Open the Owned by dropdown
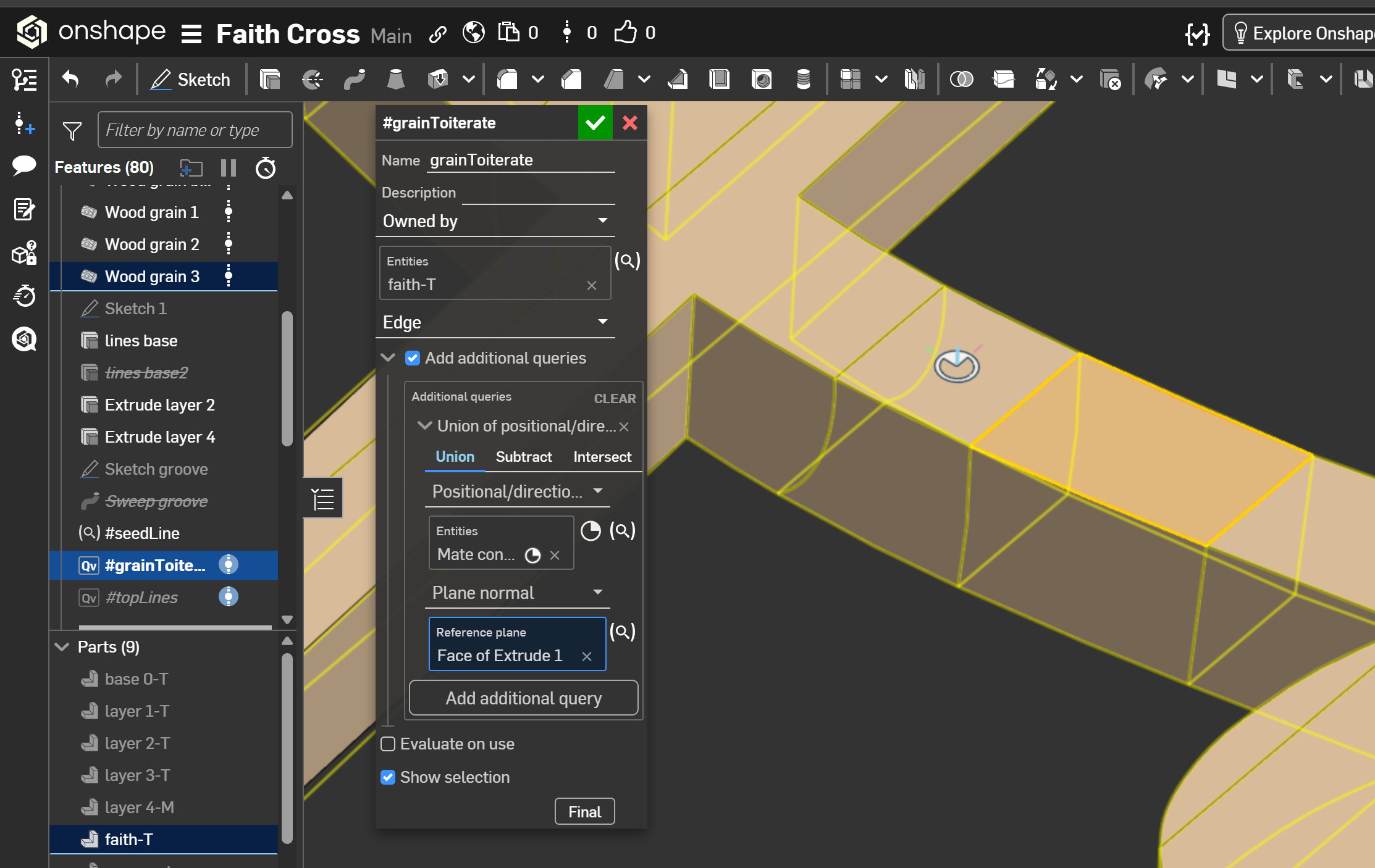The image size is (1375, 868). click(x=495, y=221)
